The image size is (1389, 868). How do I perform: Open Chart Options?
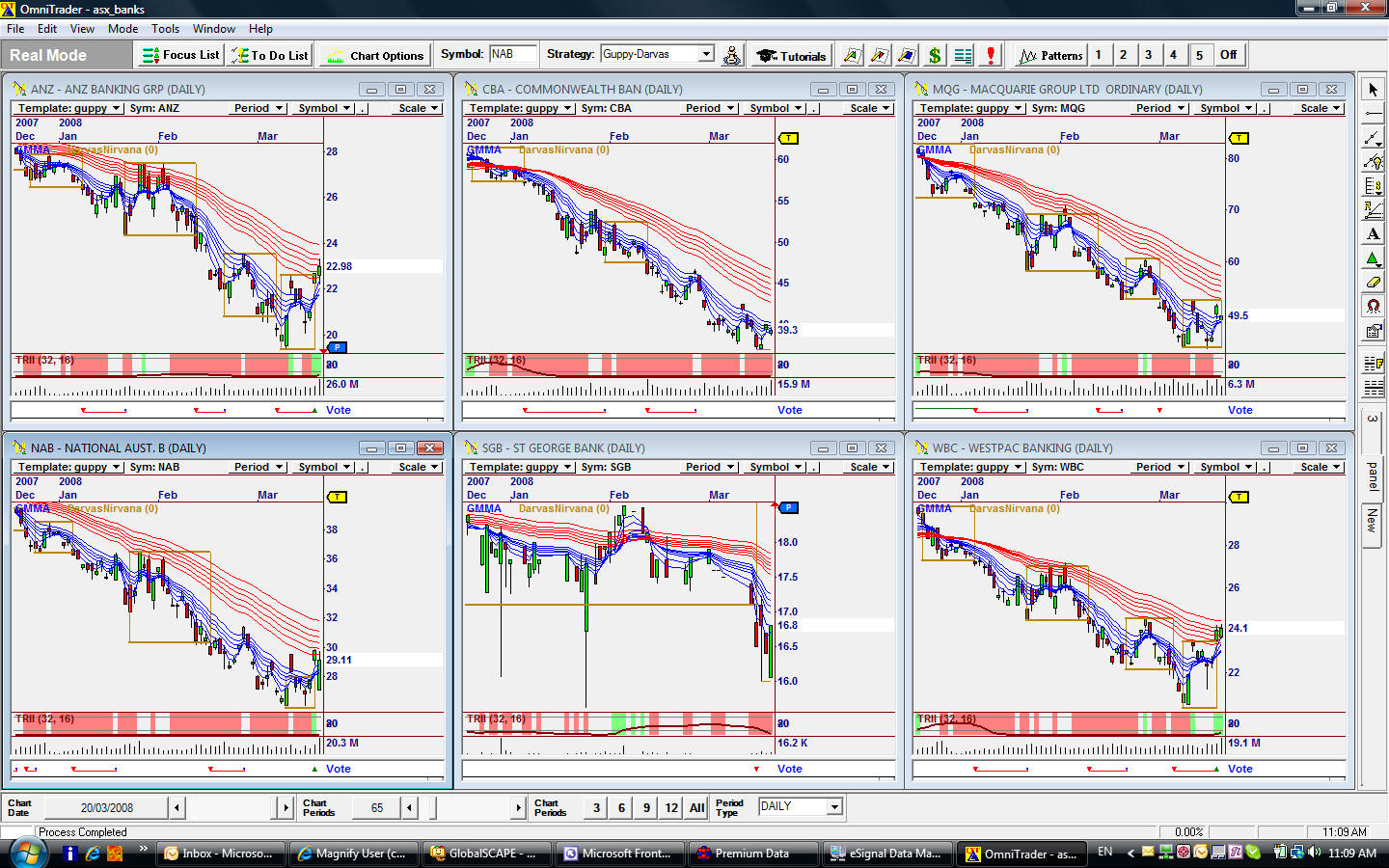click(x=375, y=55)
